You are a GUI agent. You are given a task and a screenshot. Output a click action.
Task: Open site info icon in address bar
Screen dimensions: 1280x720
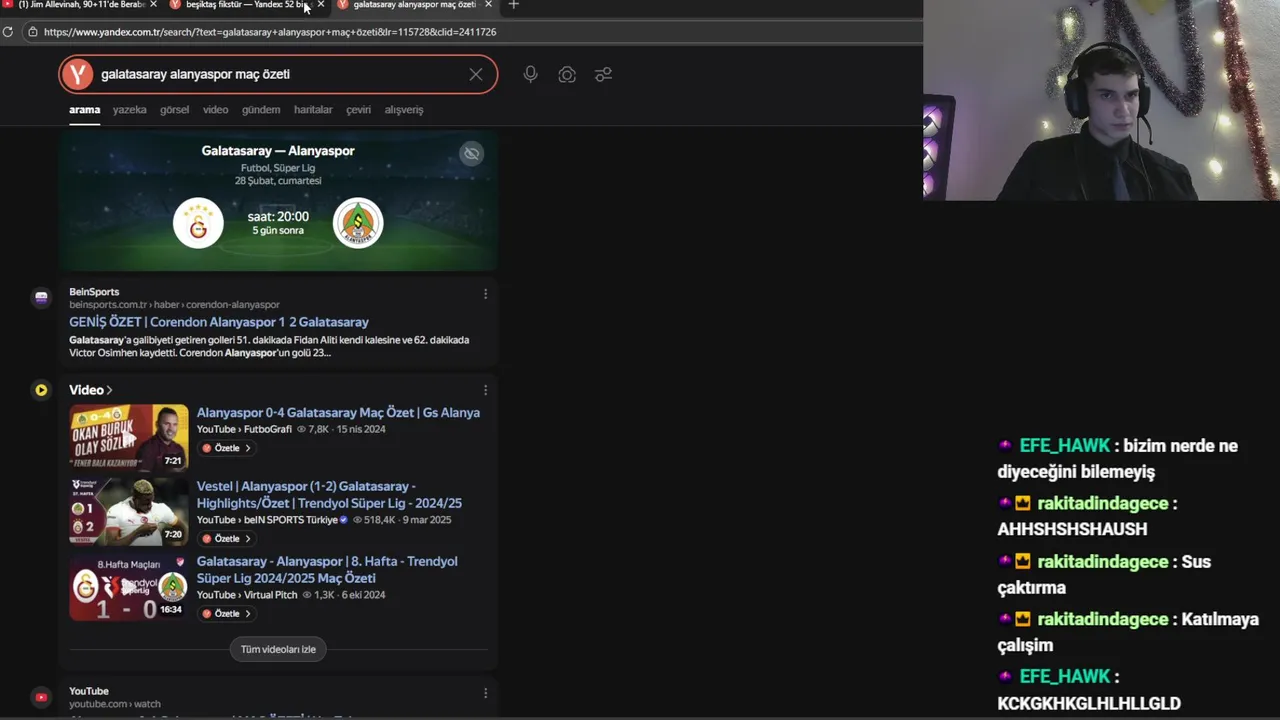coord(33,32)
